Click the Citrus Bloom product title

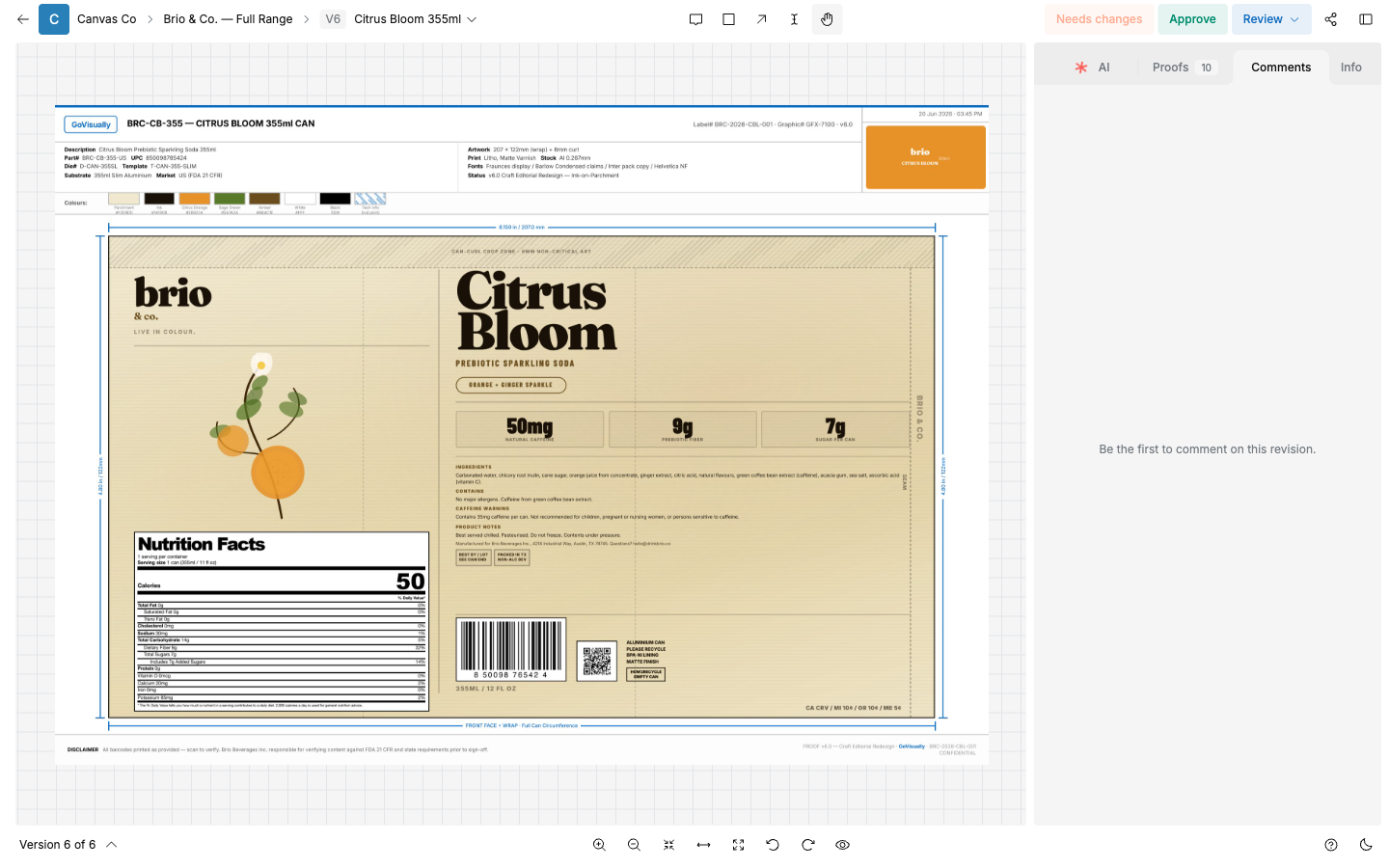536,312
